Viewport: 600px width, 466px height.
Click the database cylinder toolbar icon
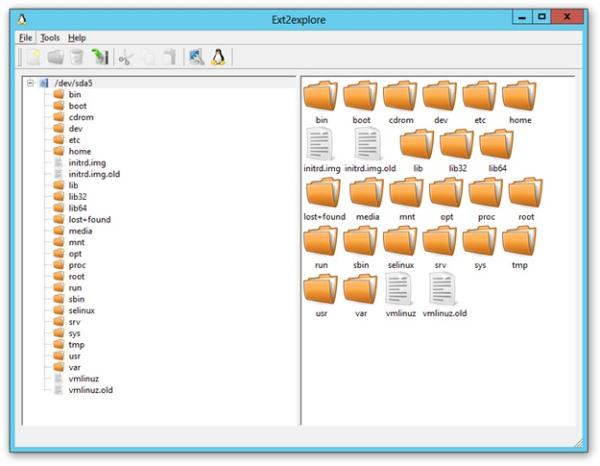click(x=77, y=57)
